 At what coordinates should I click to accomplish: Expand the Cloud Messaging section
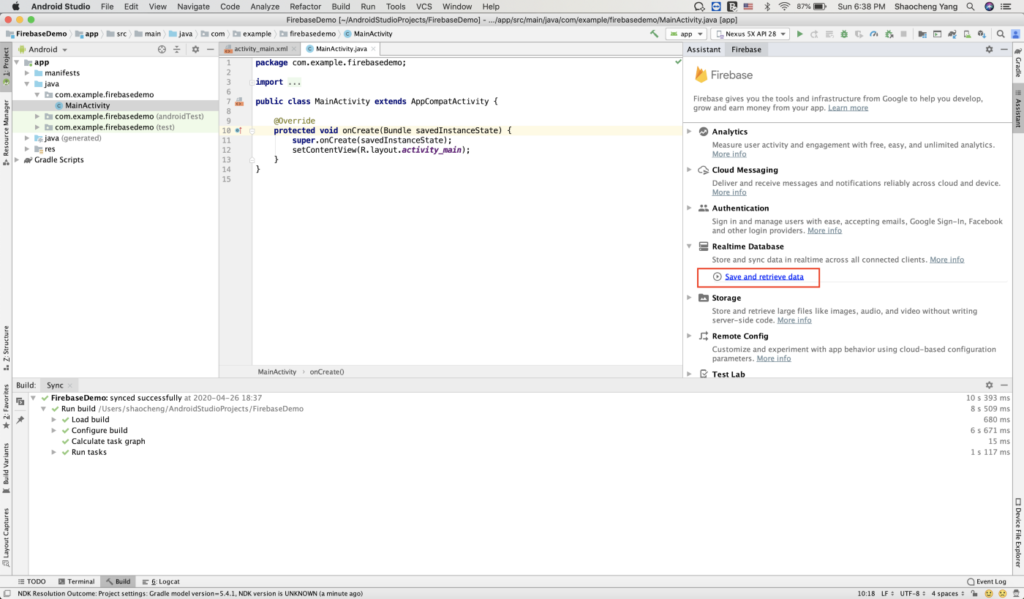[x=689, y=170]
